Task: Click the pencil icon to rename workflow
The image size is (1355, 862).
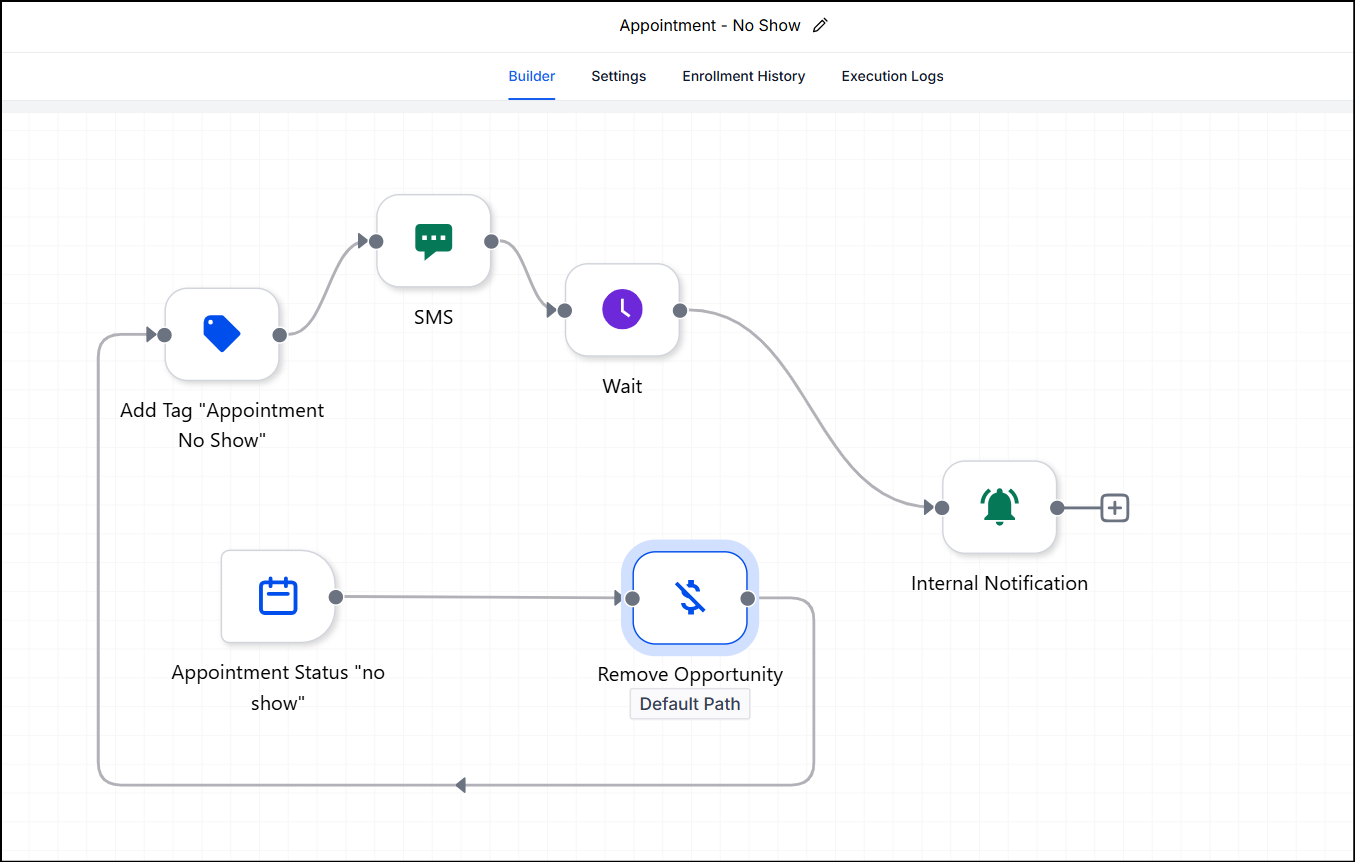Action: [821, 26]
